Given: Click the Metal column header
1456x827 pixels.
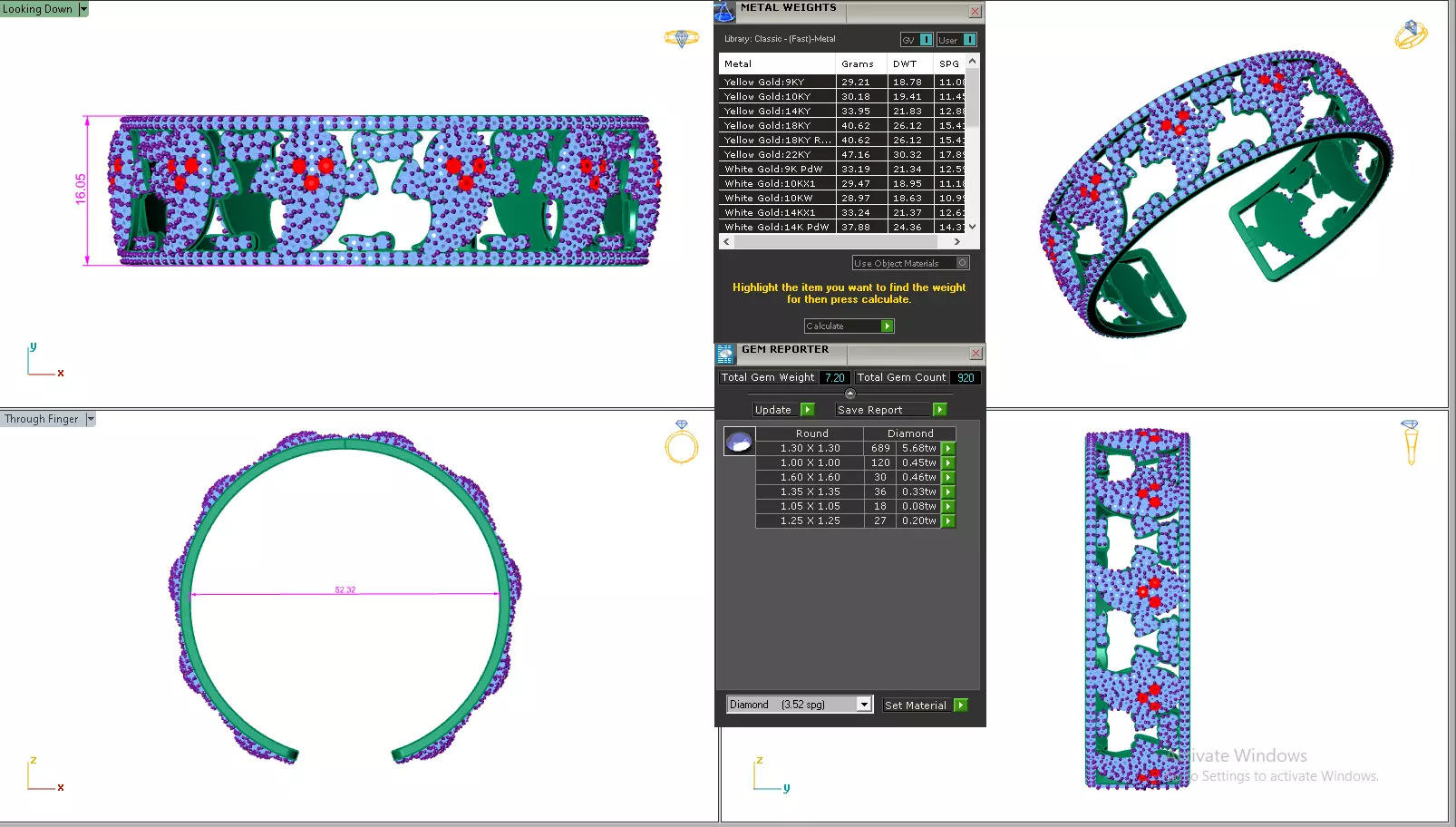Looking at the screenshot, I should [x=777, y=64].
